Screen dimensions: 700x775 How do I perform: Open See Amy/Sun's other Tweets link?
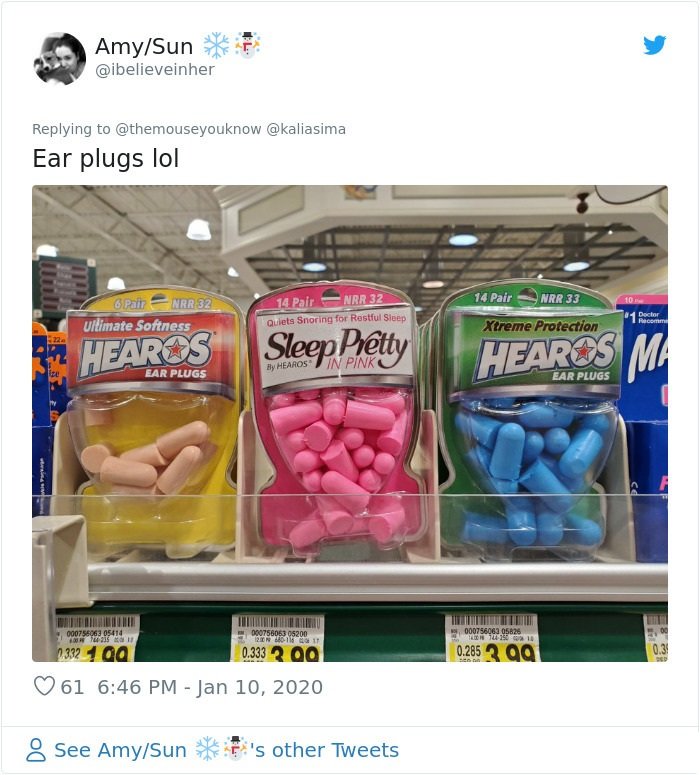[x=226, y=750]
